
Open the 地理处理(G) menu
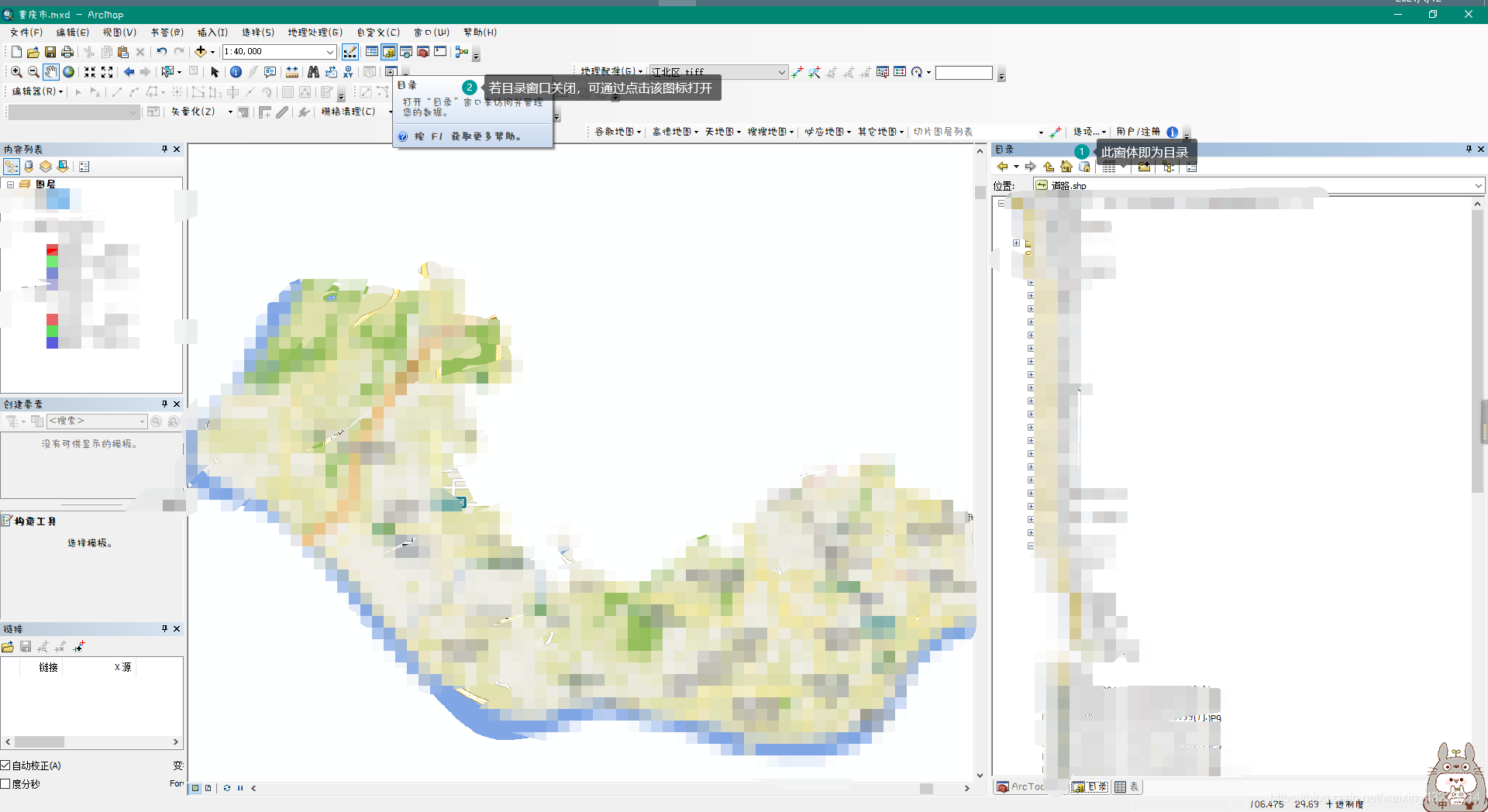coord(315,33)
